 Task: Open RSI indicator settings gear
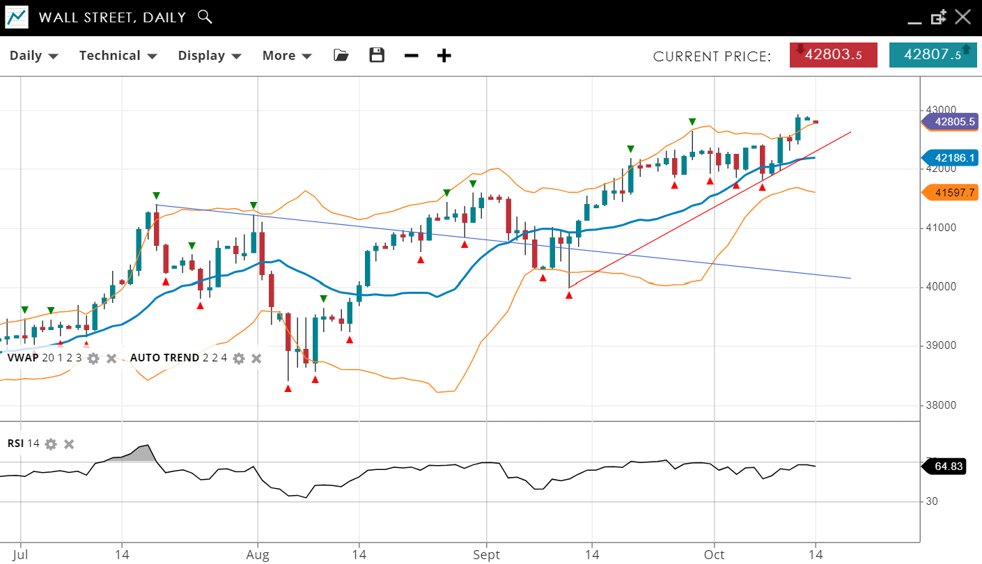tap(51, 444)
